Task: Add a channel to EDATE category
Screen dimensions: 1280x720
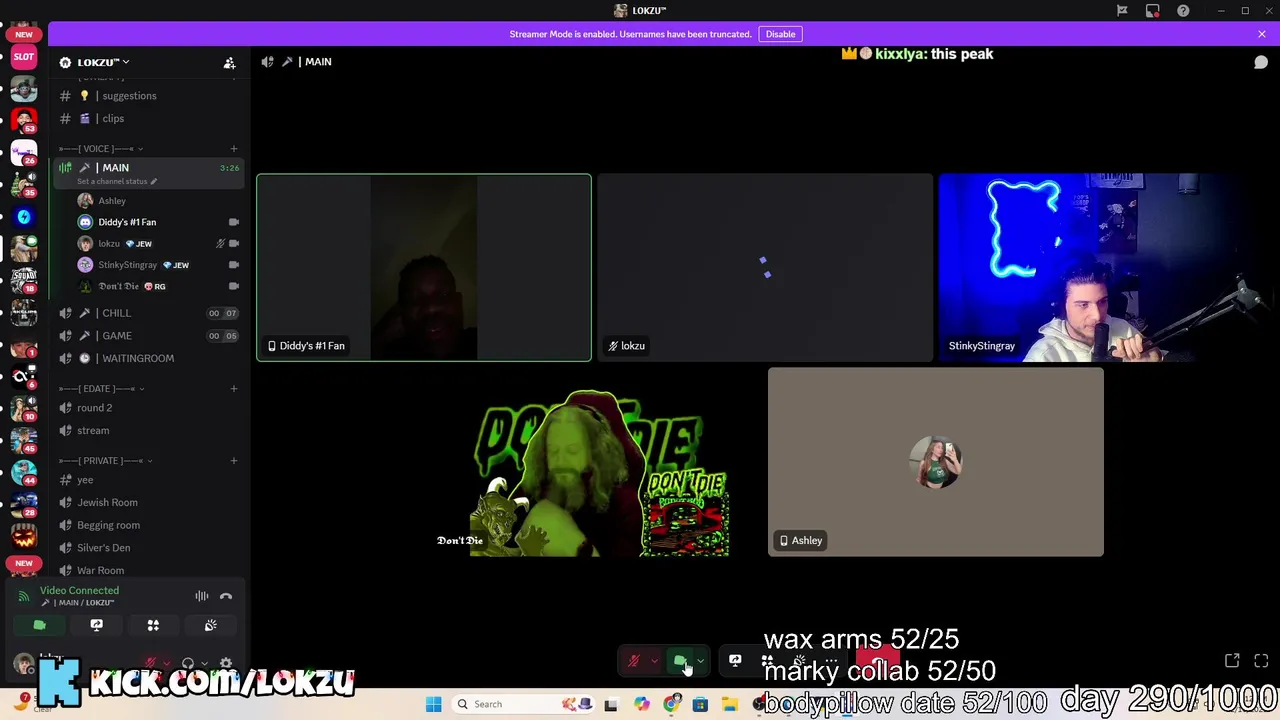Action: pos(234,388)
